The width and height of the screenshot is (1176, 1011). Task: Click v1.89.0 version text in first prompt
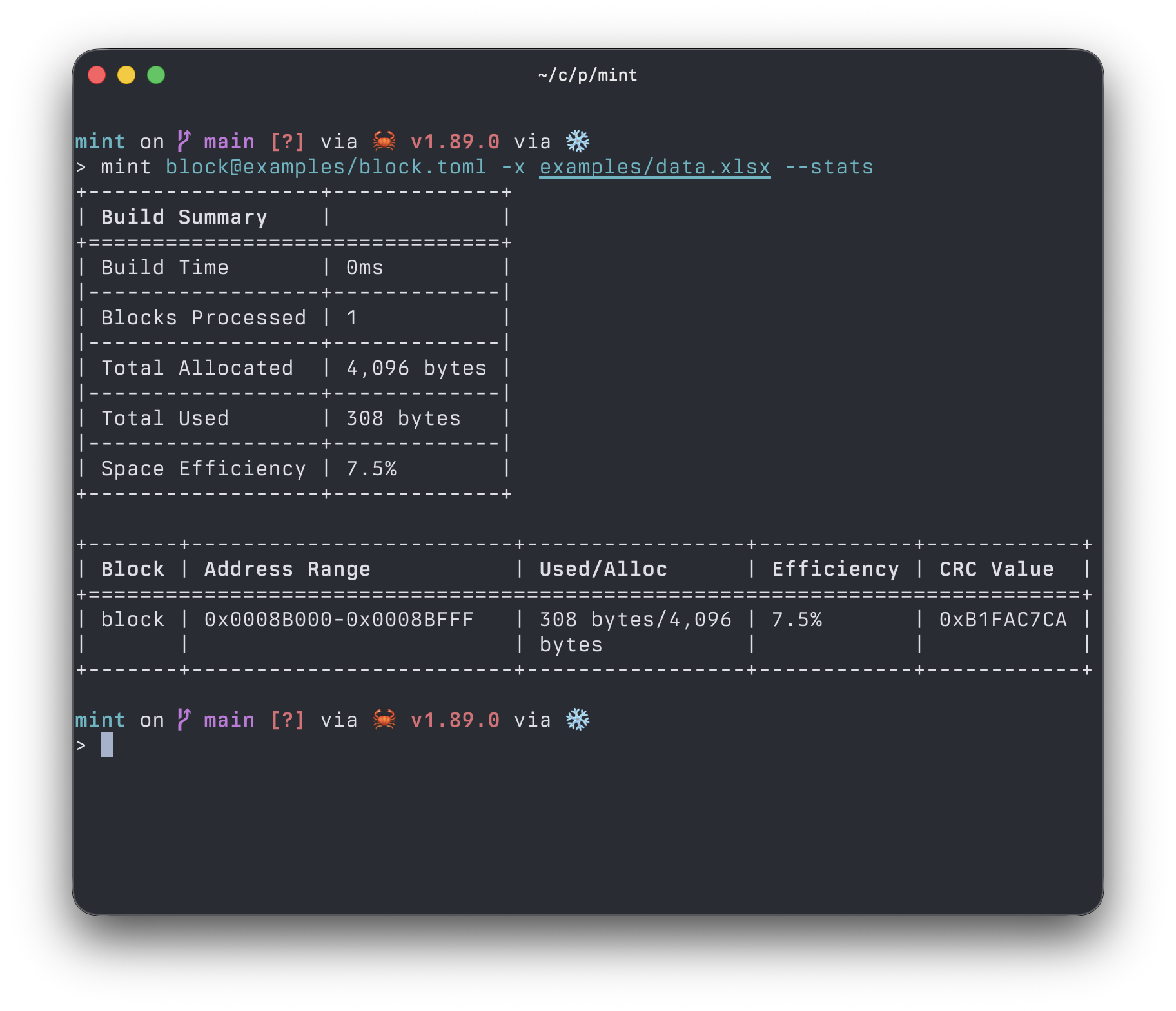click(455, 141)
